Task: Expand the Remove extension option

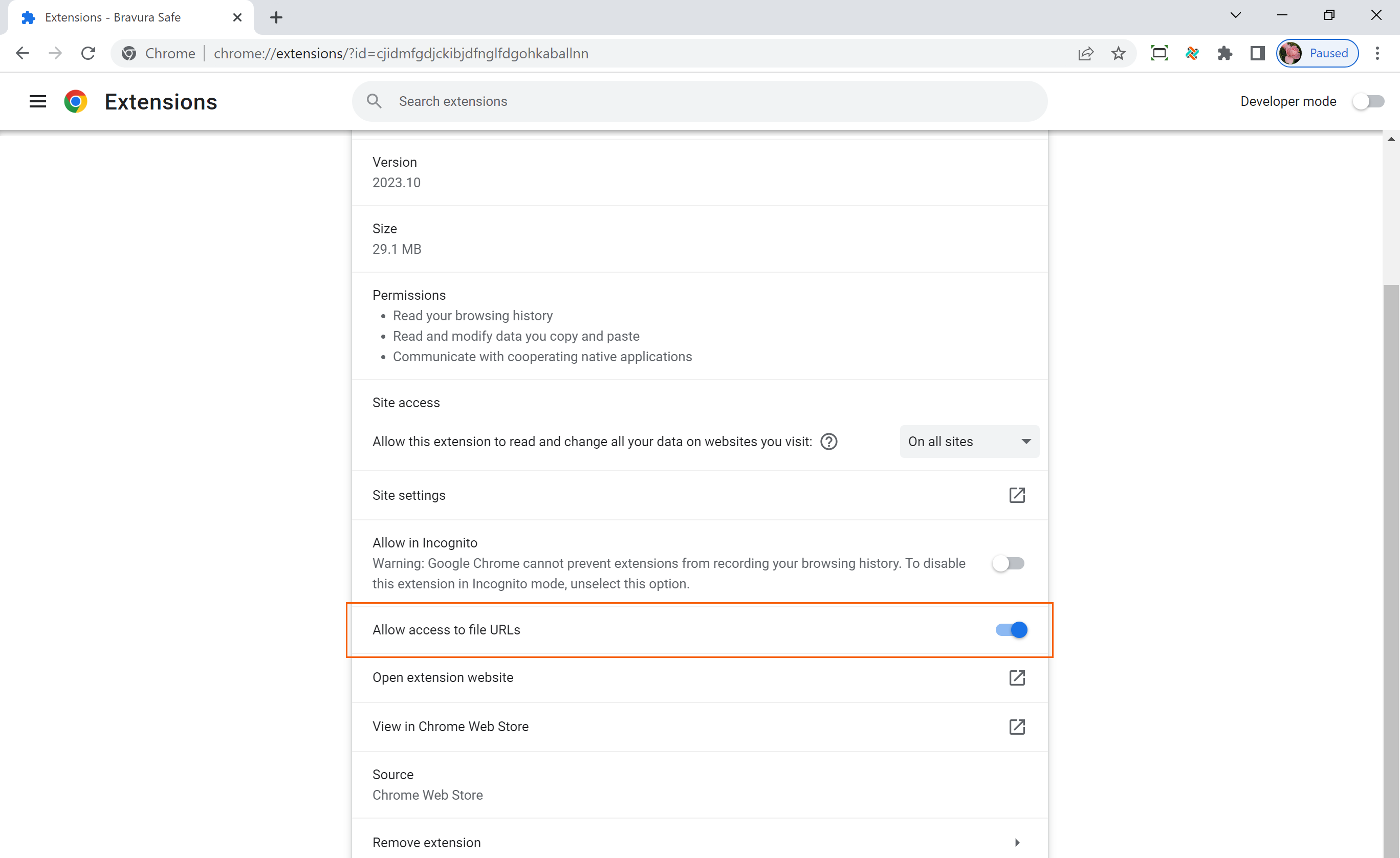Action: [x=1017, y=843]
